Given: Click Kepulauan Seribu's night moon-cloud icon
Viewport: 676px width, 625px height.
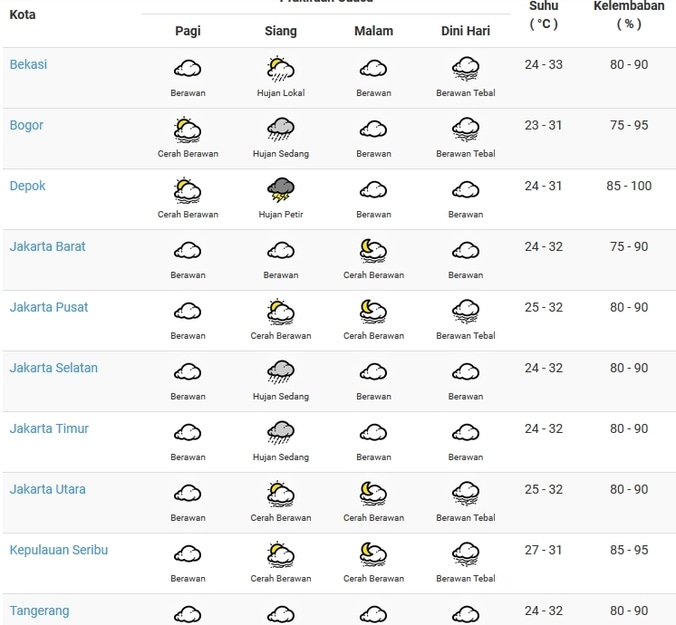Looking at the screenshot, I should coord(373,553).
